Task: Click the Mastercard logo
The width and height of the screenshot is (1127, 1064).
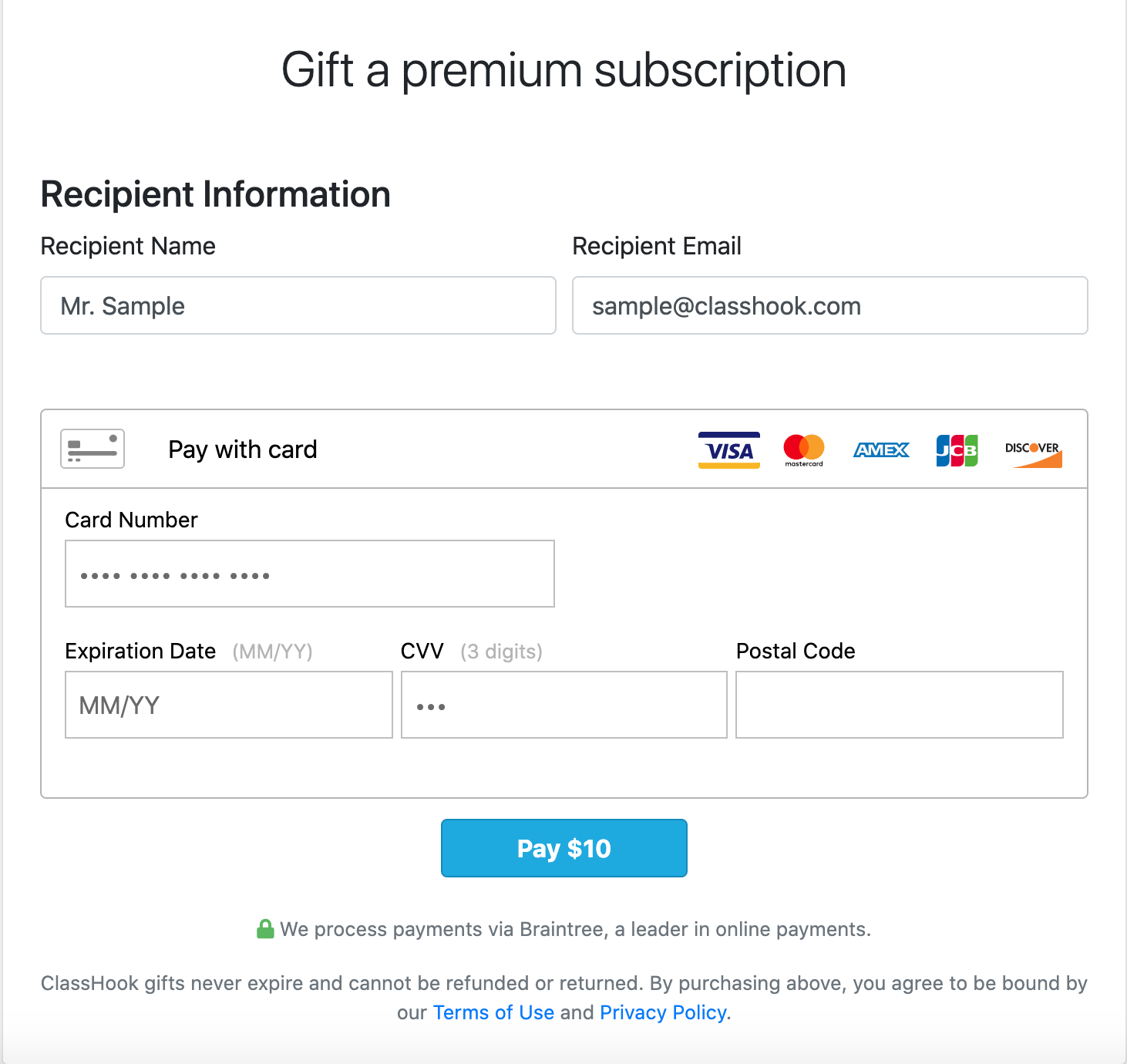Action: click(x=804, y=450)
